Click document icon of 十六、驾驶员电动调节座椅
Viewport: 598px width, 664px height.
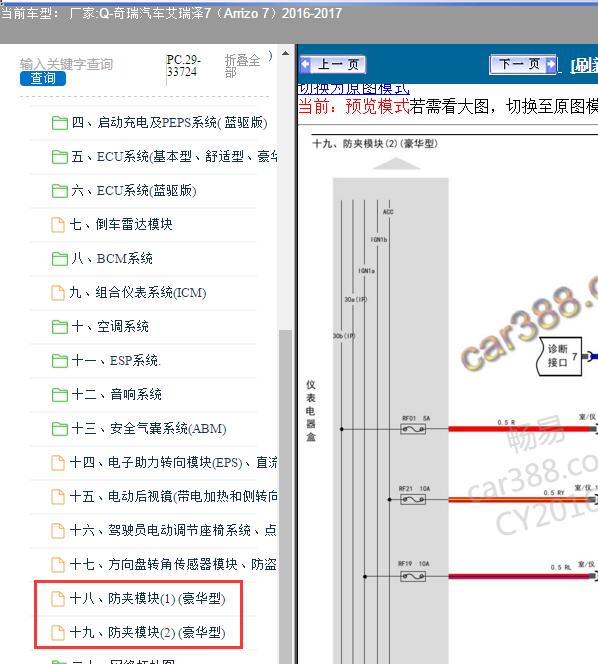(x=58, y=531)
